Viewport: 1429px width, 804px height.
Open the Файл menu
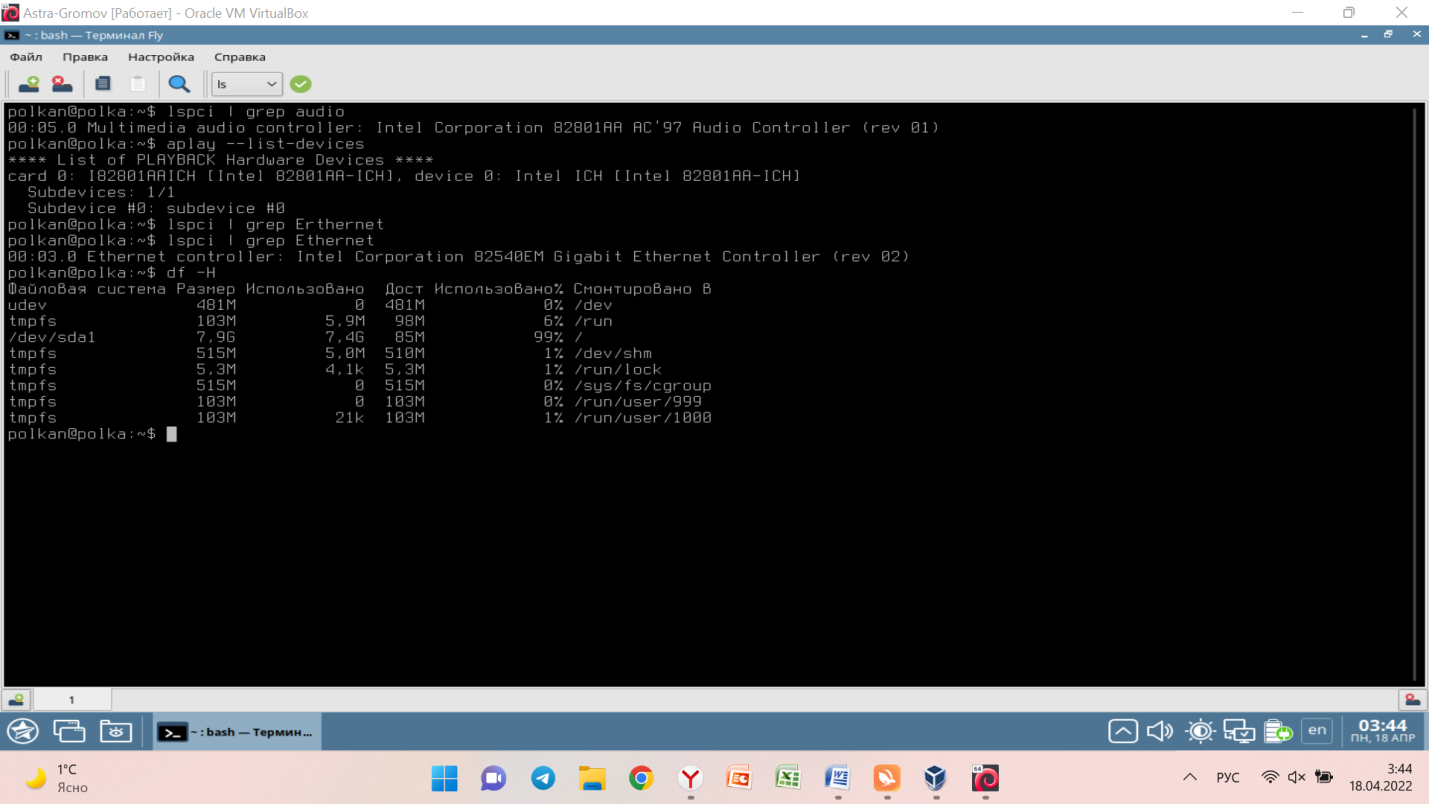26,57
